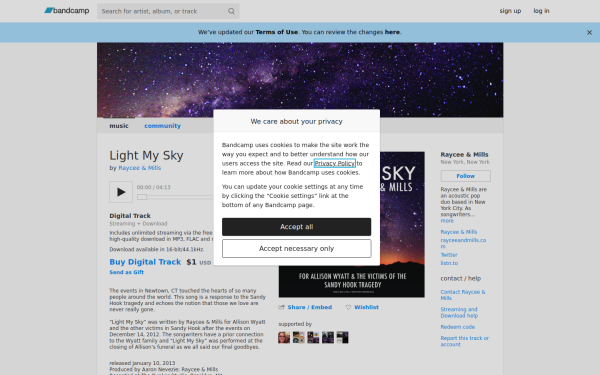Viewport: 600px width, 375px height.
Task: Open the first supporter avatar
Action: 284,338
